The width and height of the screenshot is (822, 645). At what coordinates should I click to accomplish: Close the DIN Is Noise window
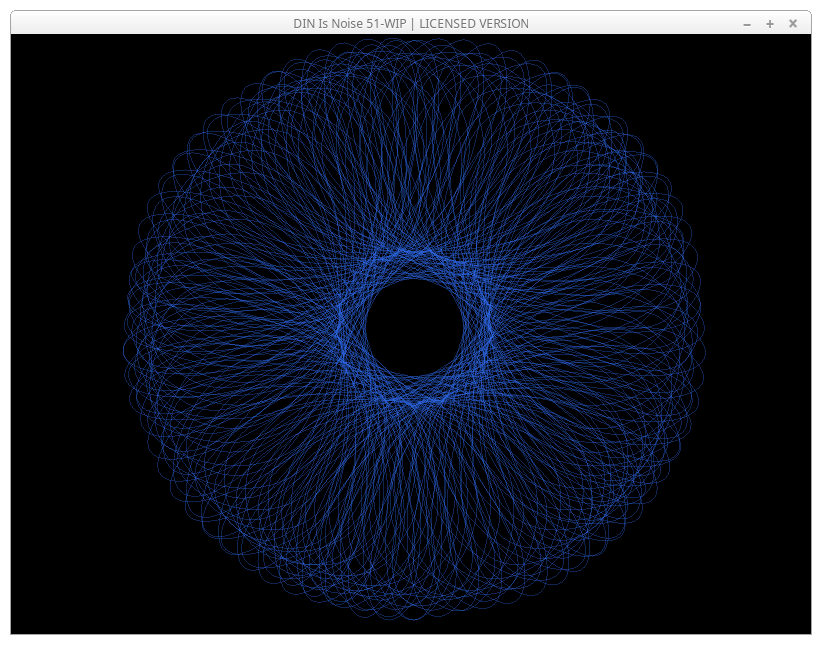pyautogui.click(x=793, y=24)
